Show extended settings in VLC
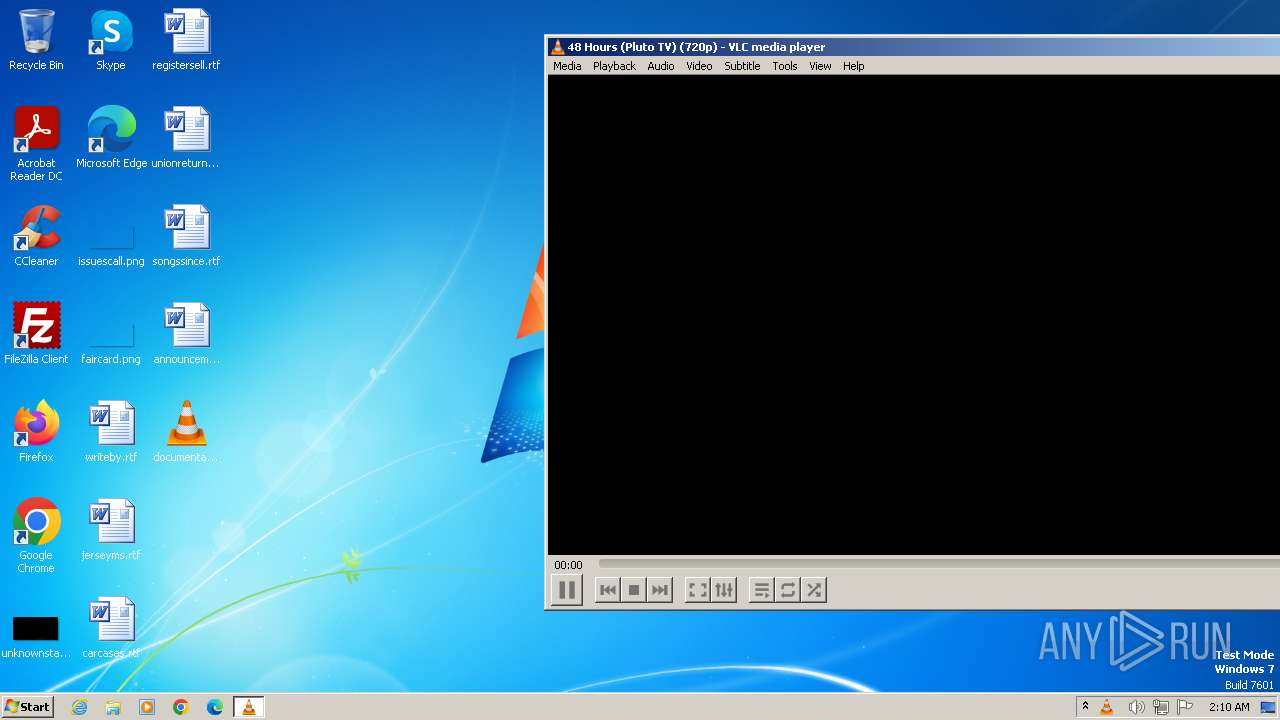The image size is (1280, 720). point(724,590)
